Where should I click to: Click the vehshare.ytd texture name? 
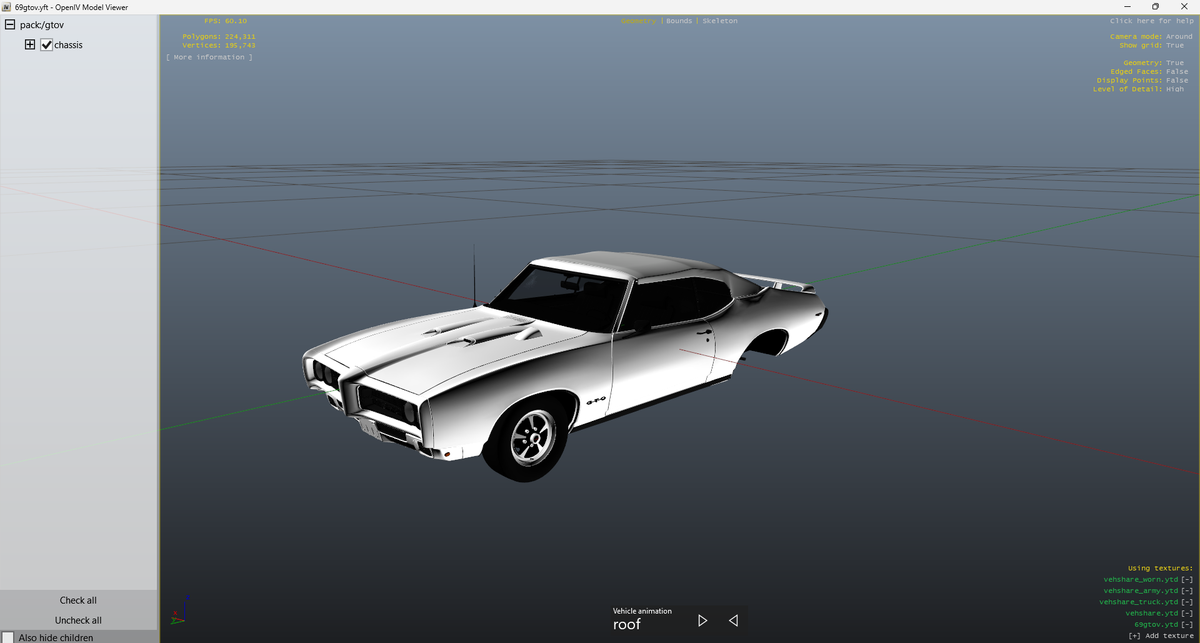click(x=1152, y=613)
